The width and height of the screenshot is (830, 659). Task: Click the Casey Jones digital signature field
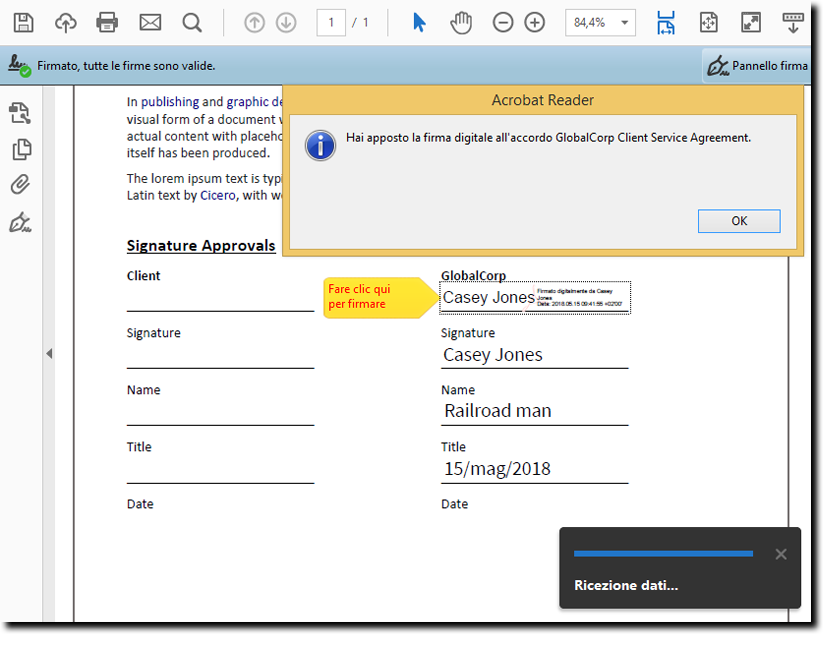pos(535,297)
